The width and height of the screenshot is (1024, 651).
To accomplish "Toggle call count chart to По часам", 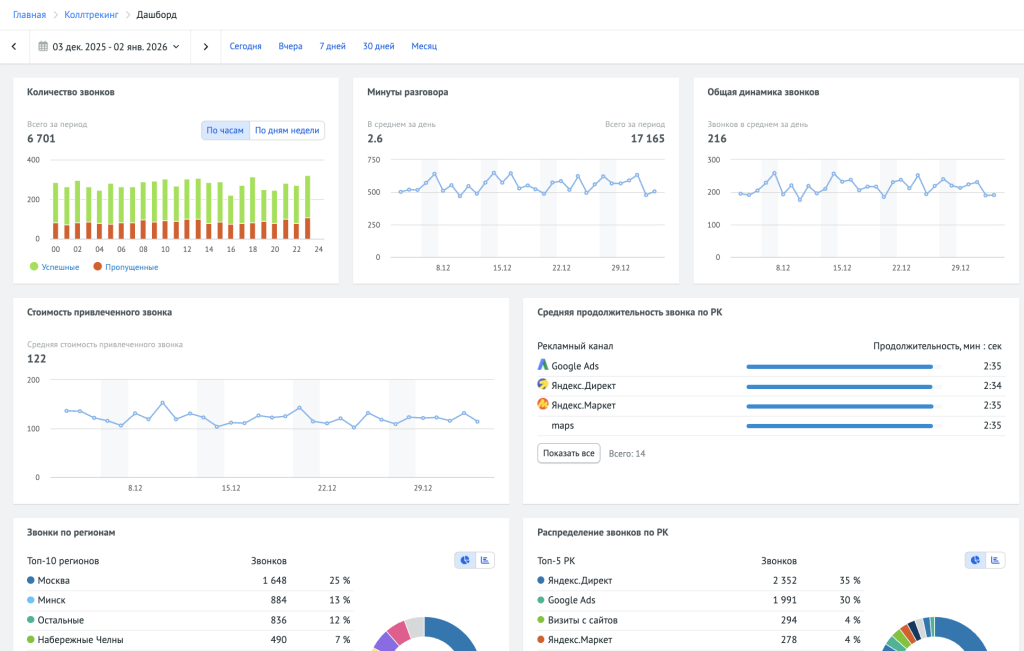I will (x=225, y=130).
